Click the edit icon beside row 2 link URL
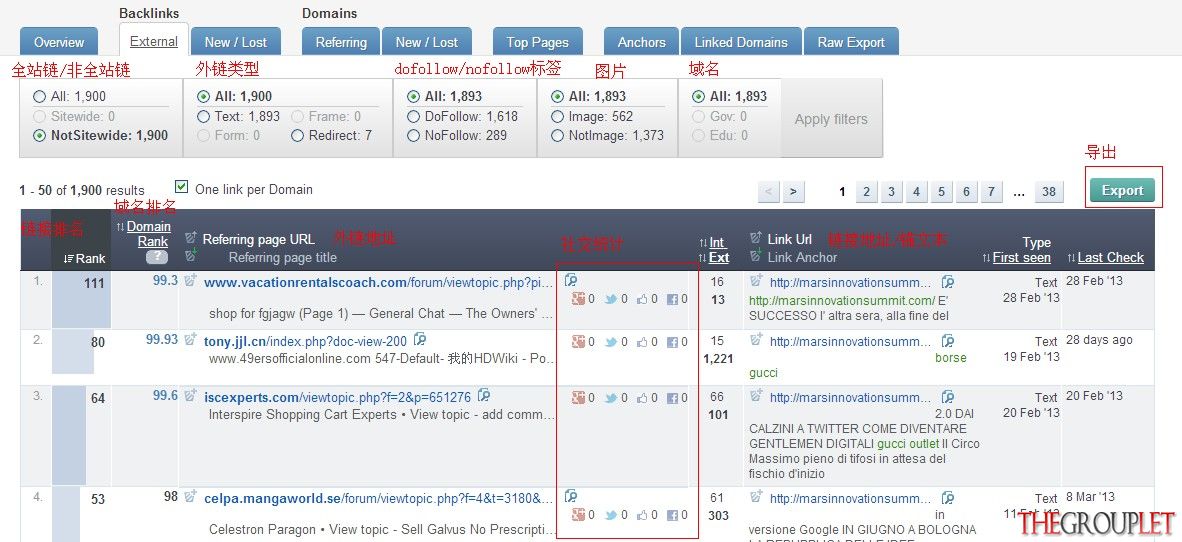 coord(756,340)
